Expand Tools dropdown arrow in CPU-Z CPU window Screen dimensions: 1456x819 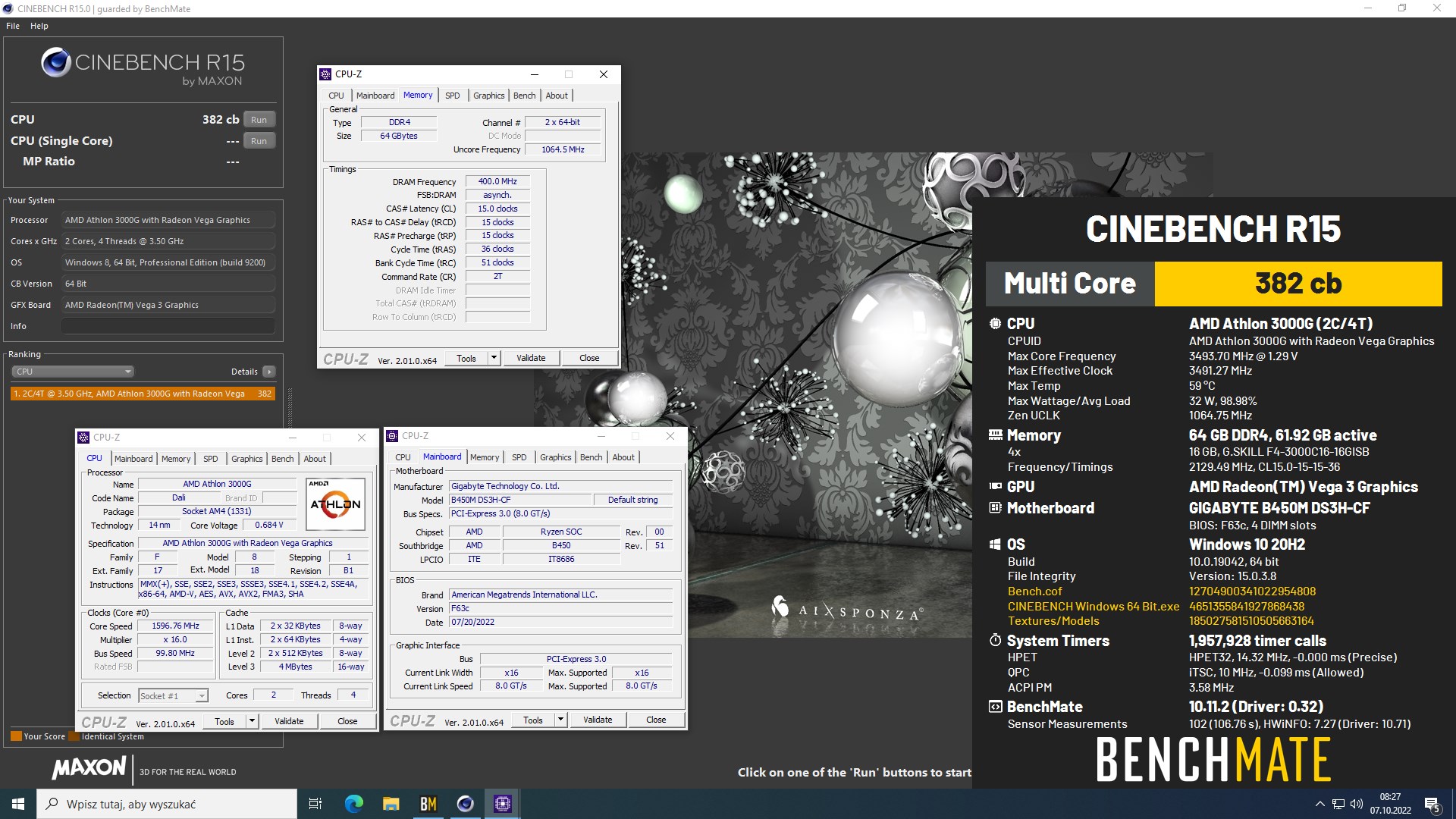tap(252, 721)
